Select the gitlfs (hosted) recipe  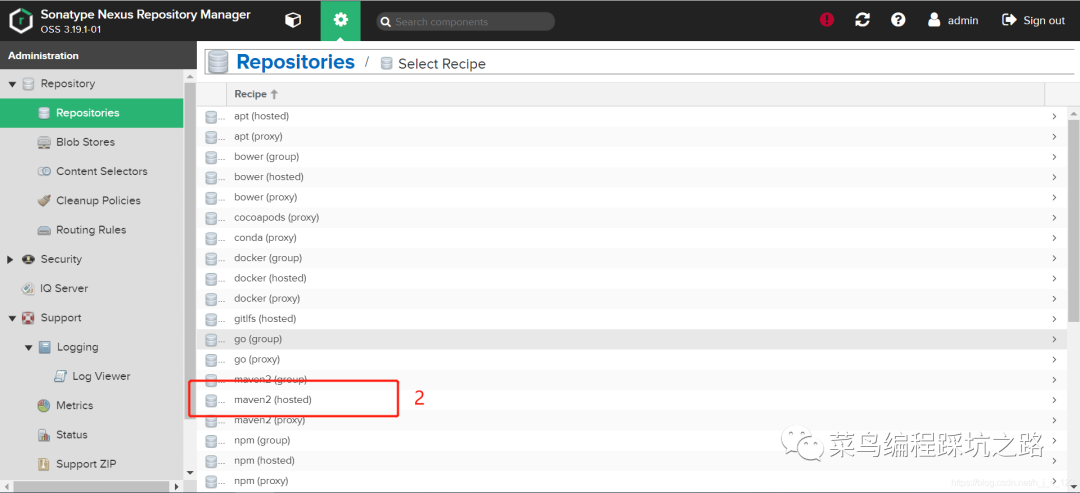click(x=632, y=319)
